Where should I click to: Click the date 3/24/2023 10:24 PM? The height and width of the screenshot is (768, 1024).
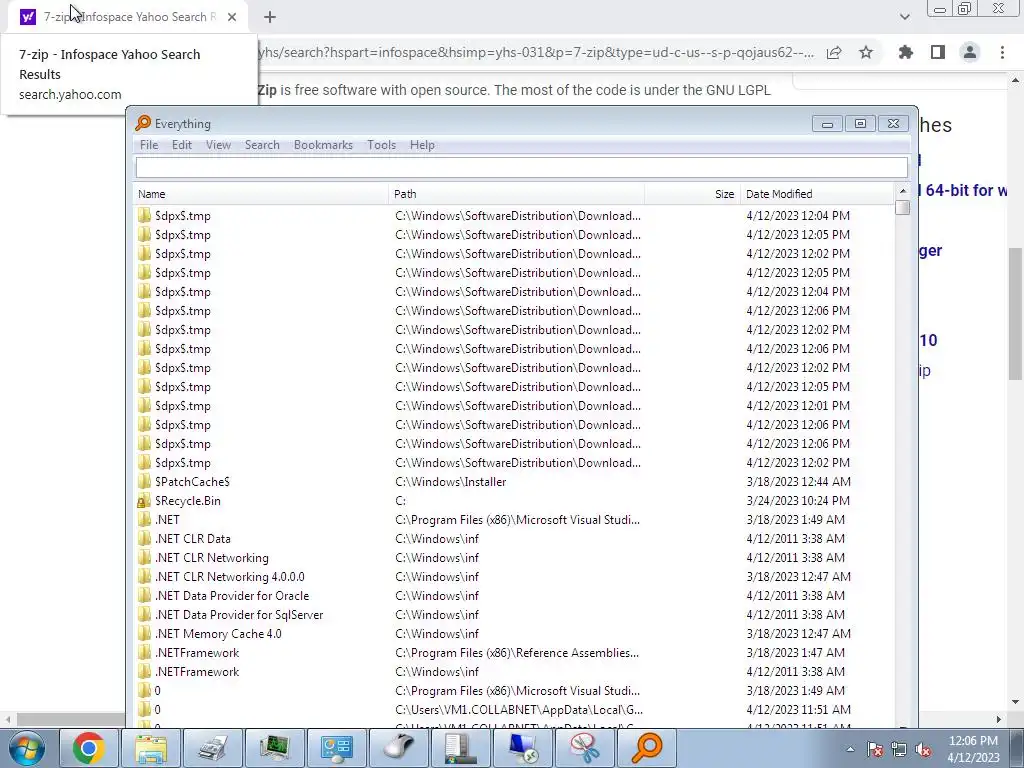pos(798,501)
